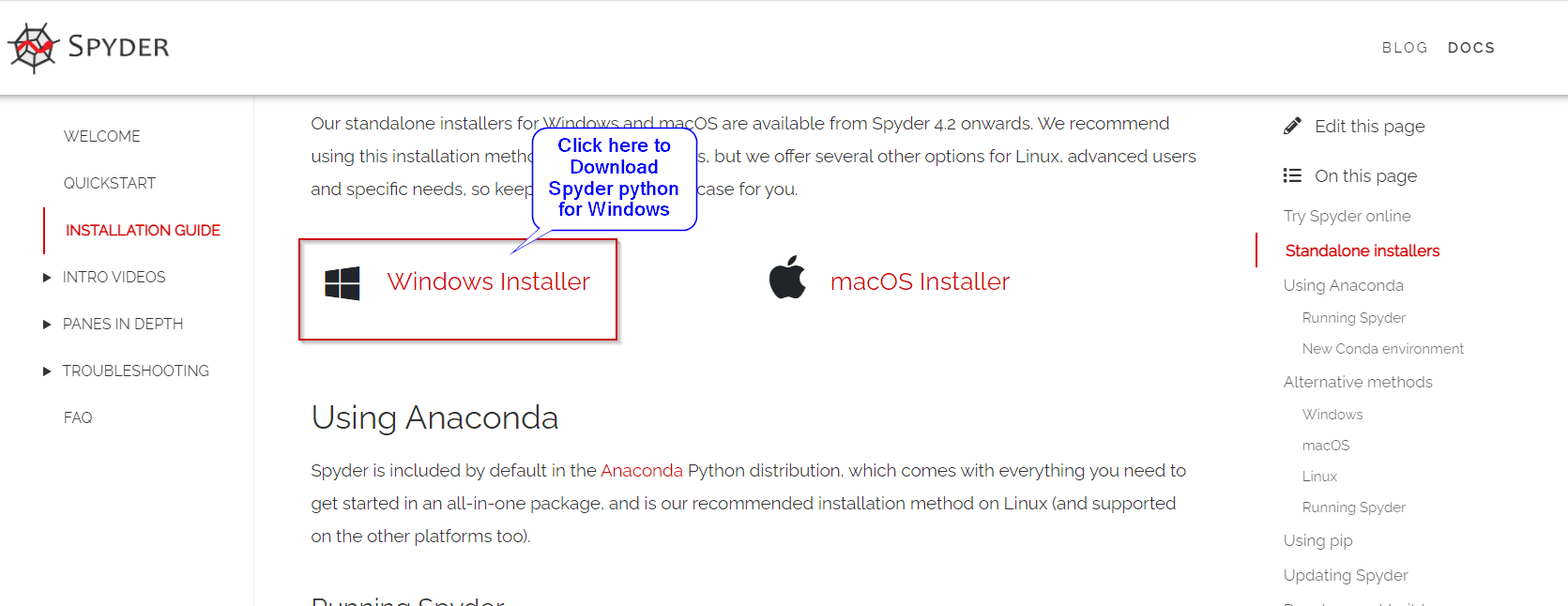Select Standalone installers in the right sidebar
Image resolution: width=1568 pixels, height=606 pixels.
1362,250
